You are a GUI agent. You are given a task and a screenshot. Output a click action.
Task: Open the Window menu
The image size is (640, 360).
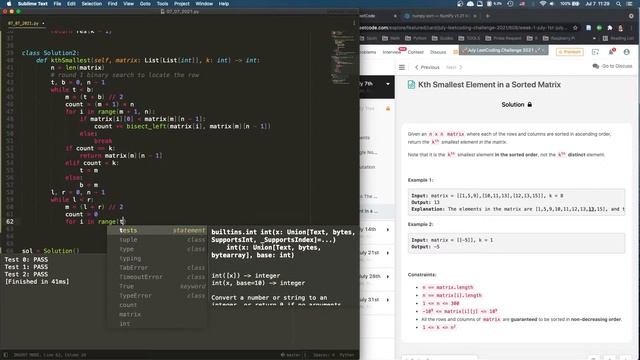click(204, 4)
